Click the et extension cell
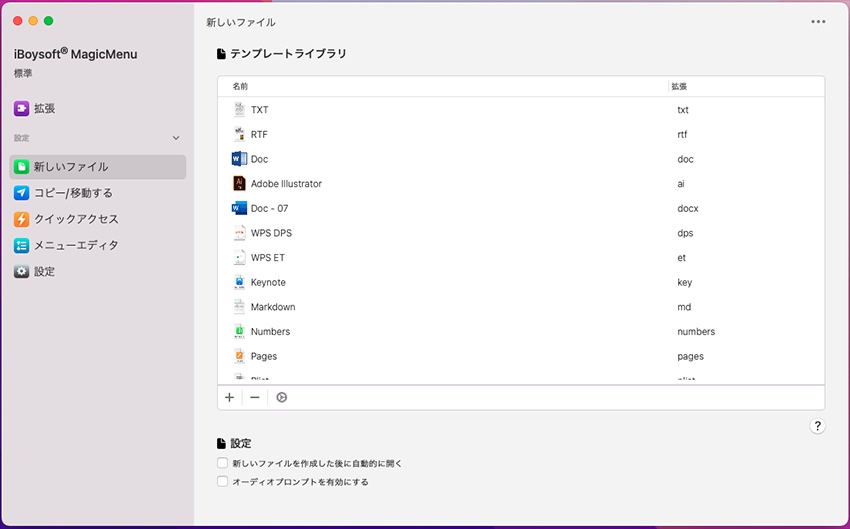Image resolution: width=850 pixels, height=529 pixels. pyautogui.click(x=681, y=257)
